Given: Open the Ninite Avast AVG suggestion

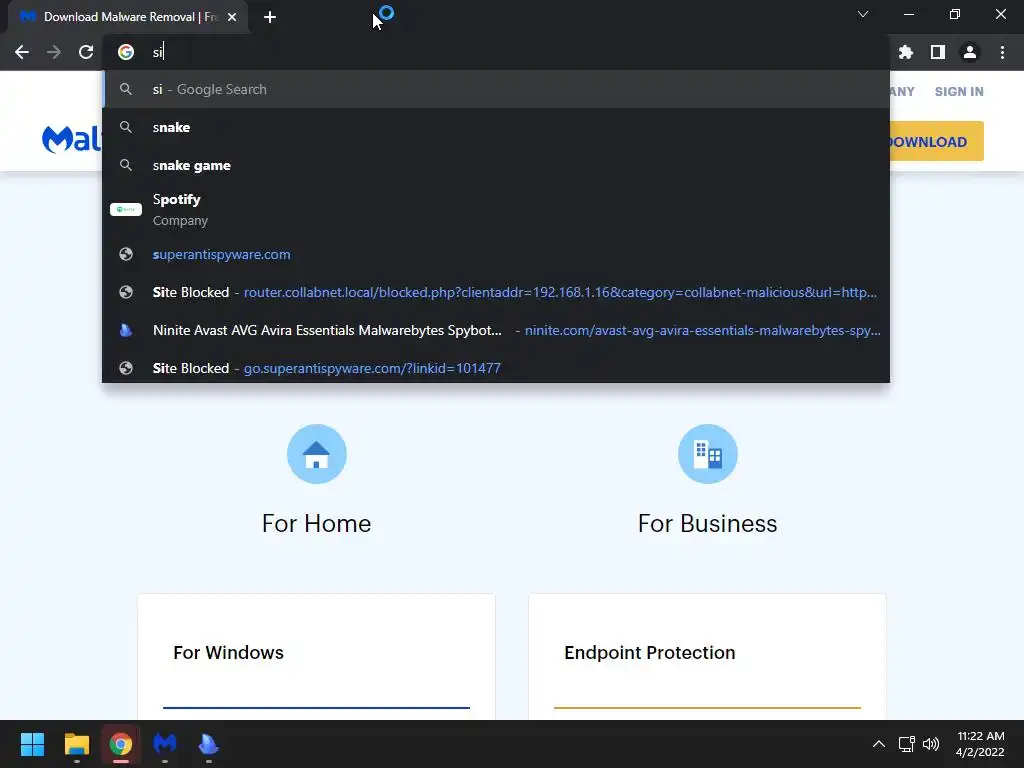Looking at the screenshot, I should 496,330.
